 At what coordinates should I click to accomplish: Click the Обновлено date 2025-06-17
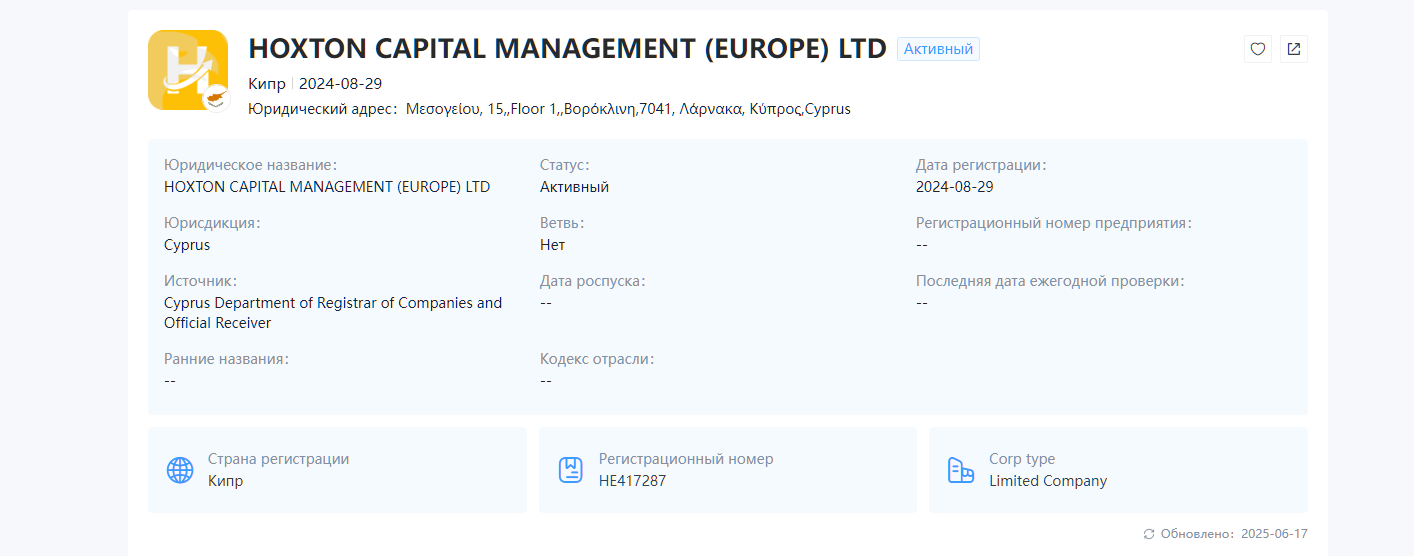point(1274,534)
